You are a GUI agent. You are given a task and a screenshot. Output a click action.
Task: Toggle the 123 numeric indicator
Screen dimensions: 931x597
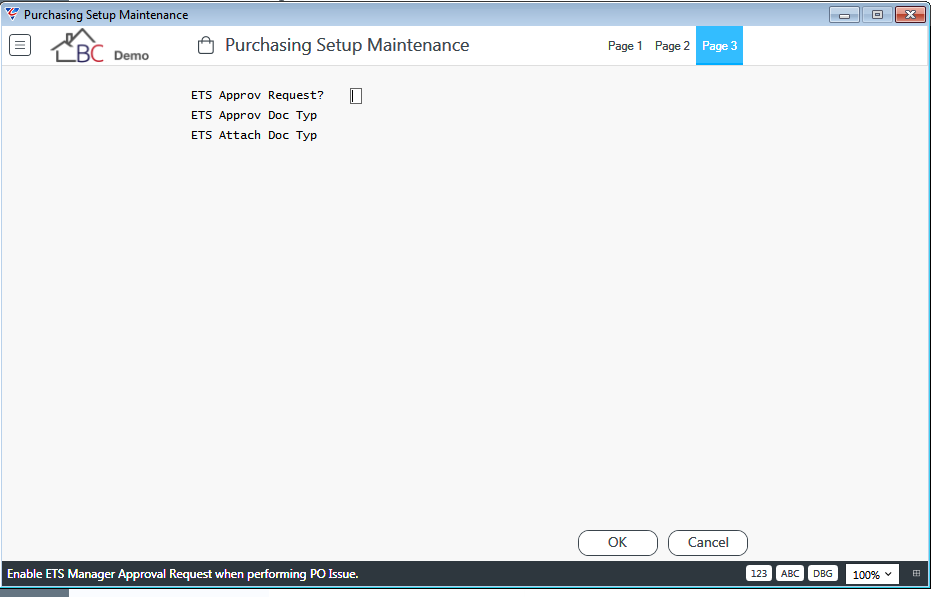759,574
